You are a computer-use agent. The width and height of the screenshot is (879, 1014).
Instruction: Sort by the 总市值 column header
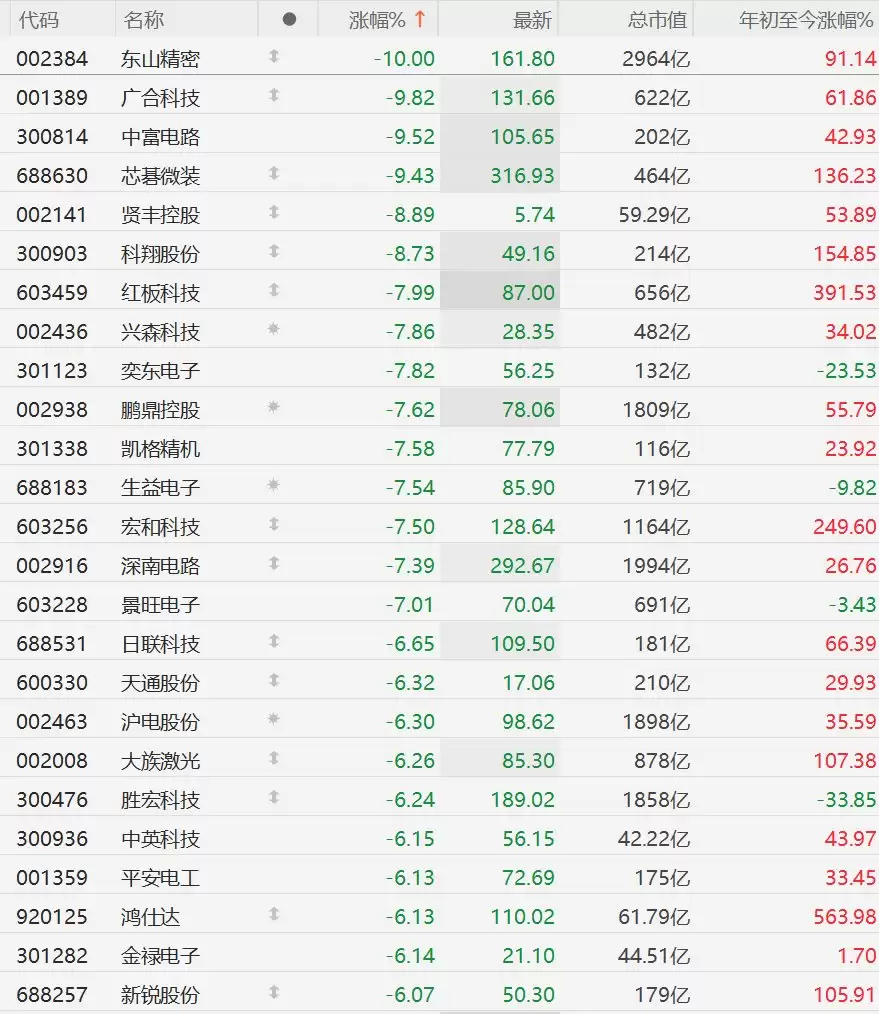[x=657, y=20]
